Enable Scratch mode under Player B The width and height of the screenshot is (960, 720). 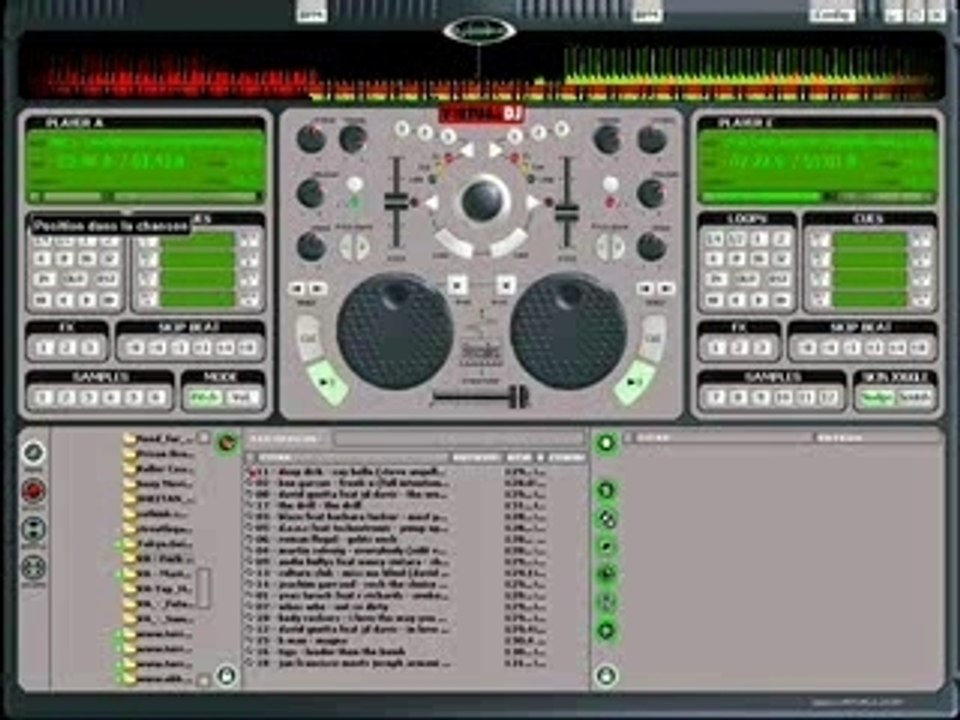[914, 398]
